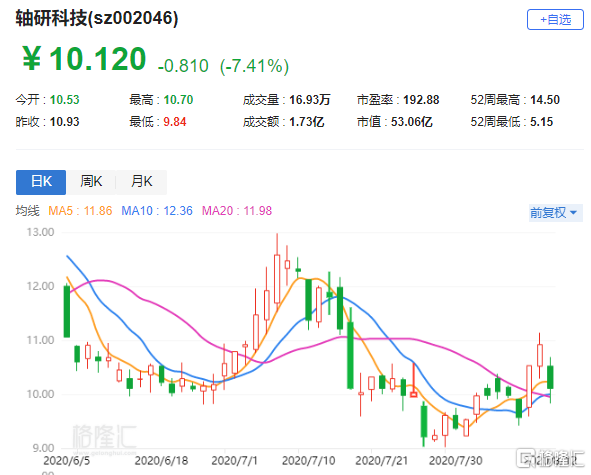The height and width of the screenshot is (475, 591).
Task: Click the 10.00 y-axis label
Action: 40,394
